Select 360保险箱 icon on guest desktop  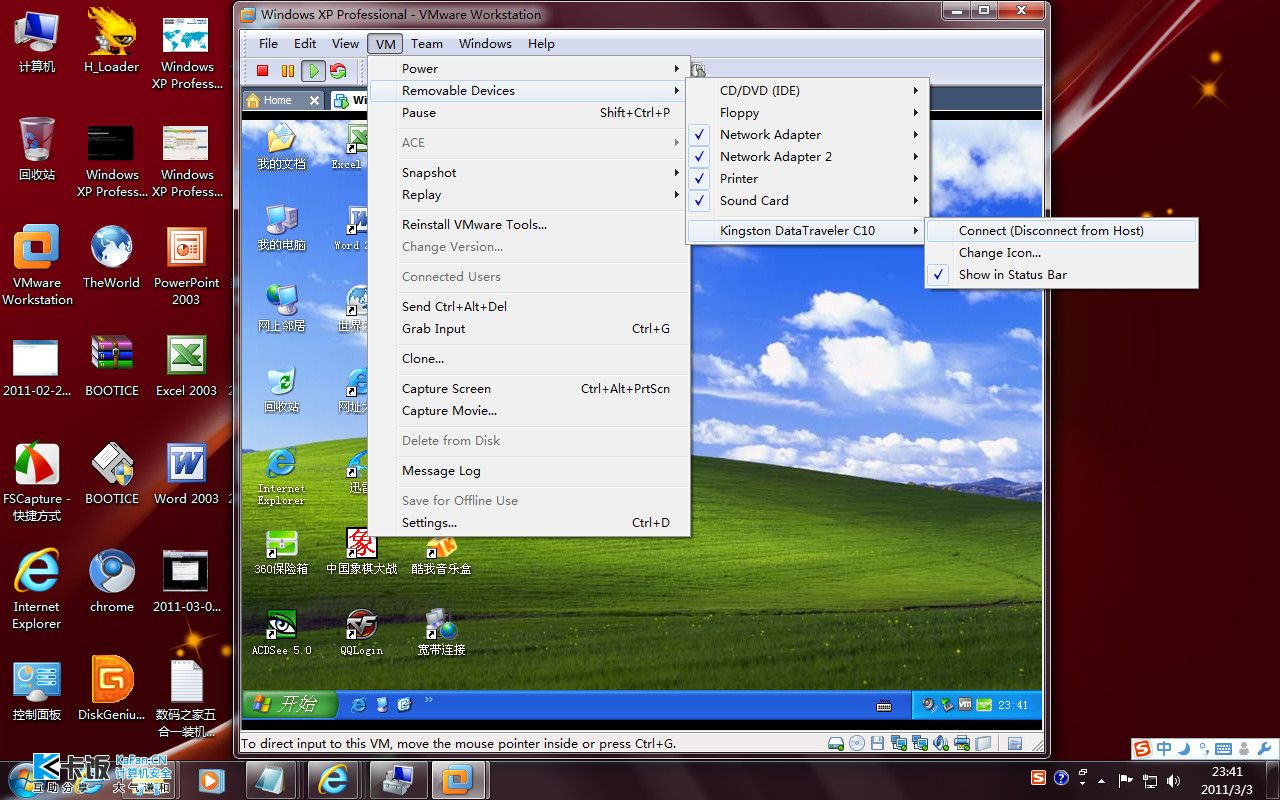[x=281, y=552]
